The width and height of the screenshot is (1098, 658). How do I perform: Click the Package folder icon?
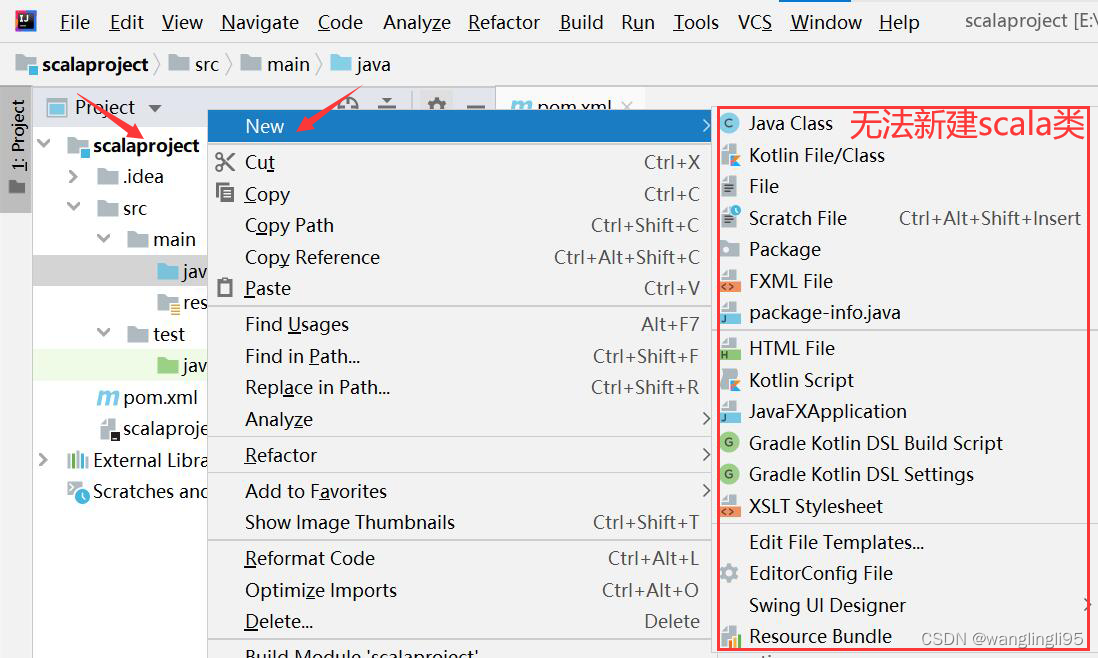pyautogui.click(x=730, y=249)
